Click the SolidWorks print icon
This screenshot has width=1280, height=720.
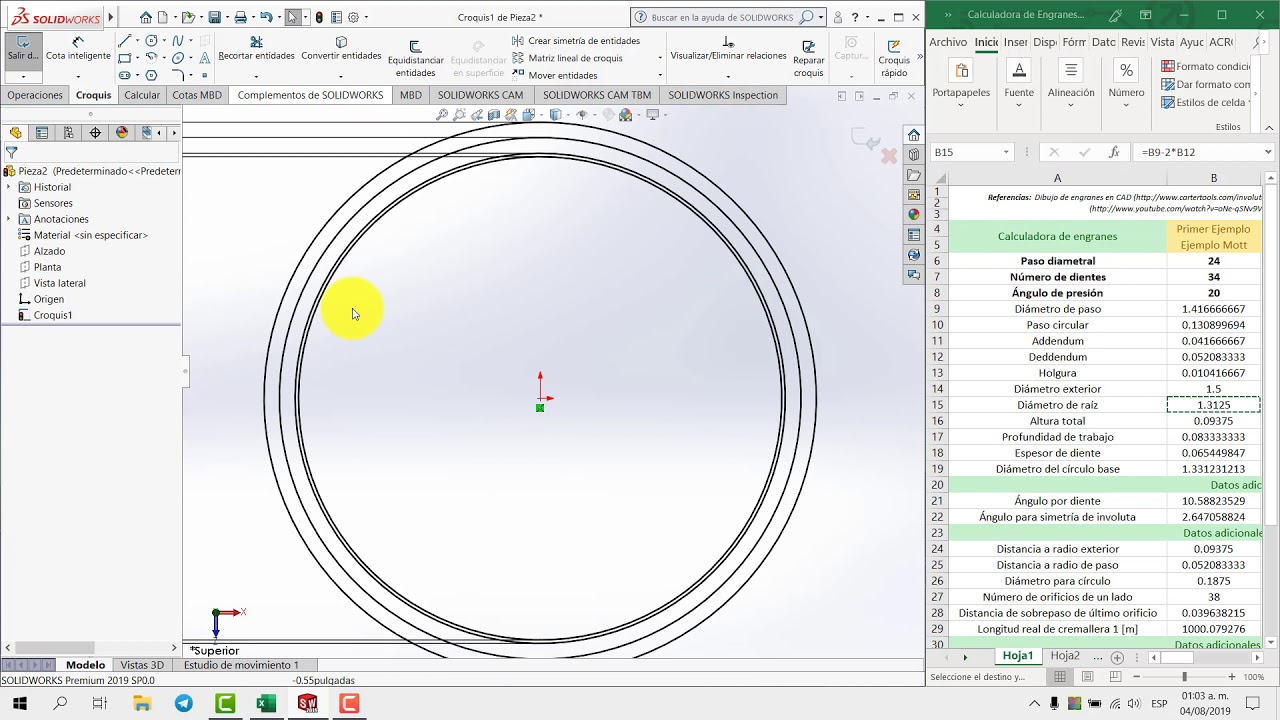(x=240, y=17)
